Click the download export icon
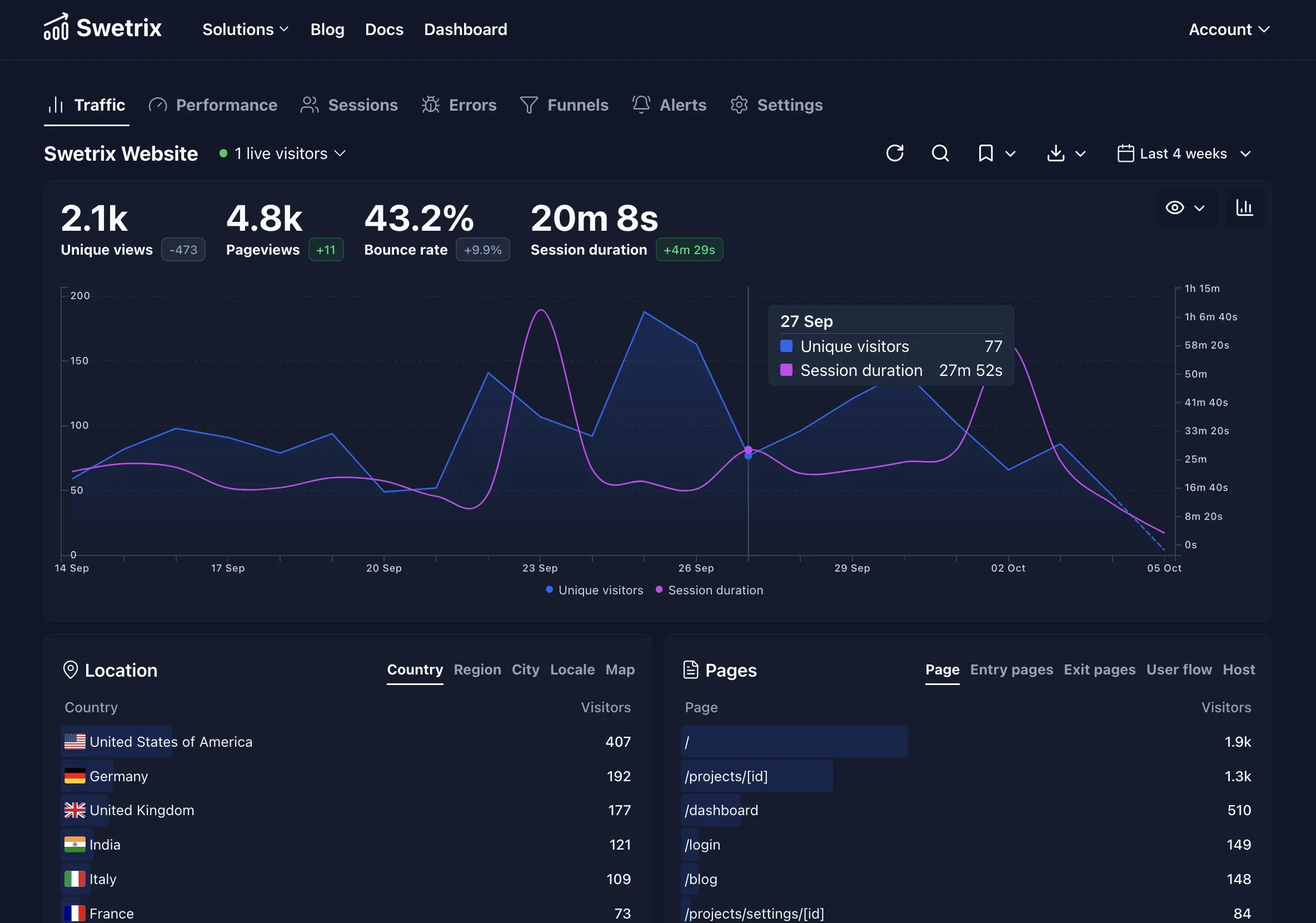This screenshot has height=923, width=1316. coord(1056,153)
